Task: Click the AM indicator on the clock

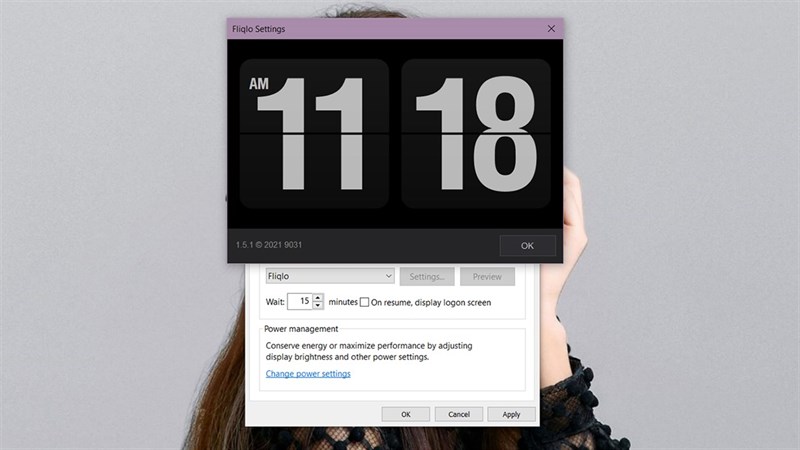Action: [259, 83]
